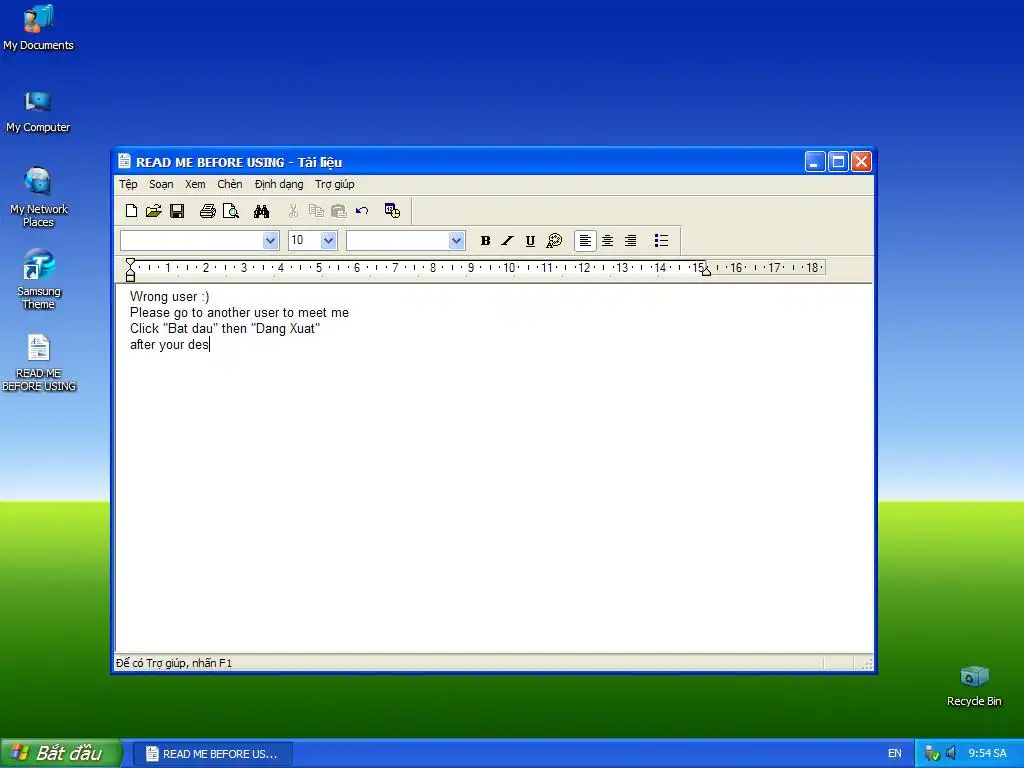Click the "after your des" text line
Viewport: 1024px width, 768px height.
click(169, 344)
